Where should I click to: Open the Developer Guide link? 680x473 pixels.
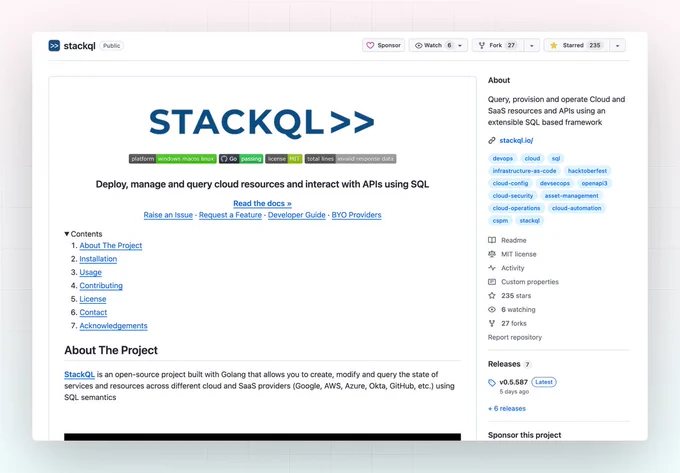click(297, 215)
